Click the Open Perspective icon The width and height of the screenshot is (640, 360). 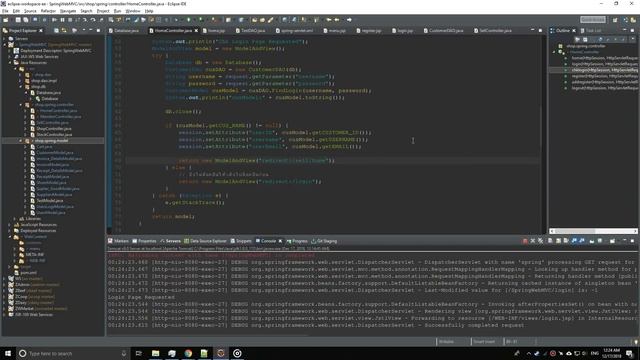coord(616,20)
